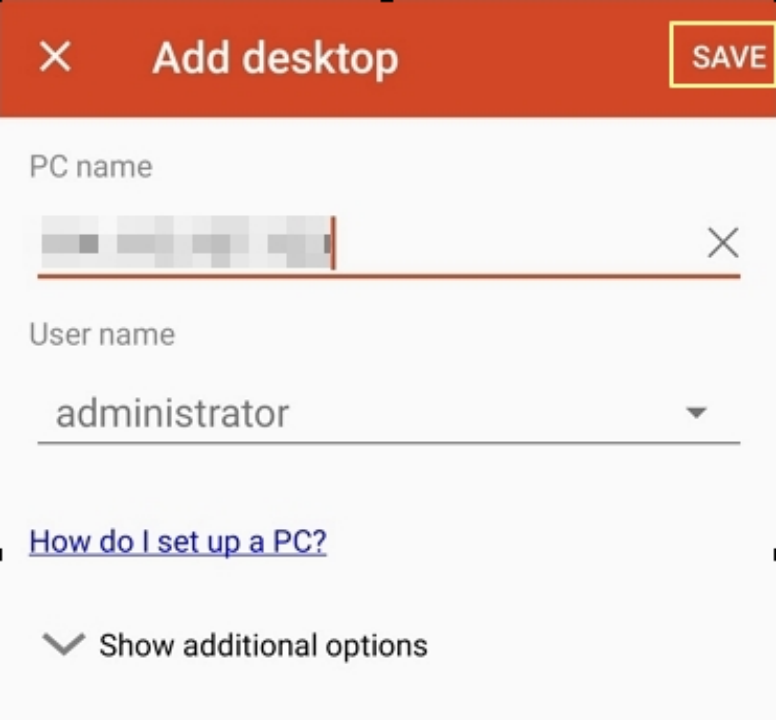Click the gap between administrator and the dropdown arrow
Screen dimensions: 776x720
485,414
